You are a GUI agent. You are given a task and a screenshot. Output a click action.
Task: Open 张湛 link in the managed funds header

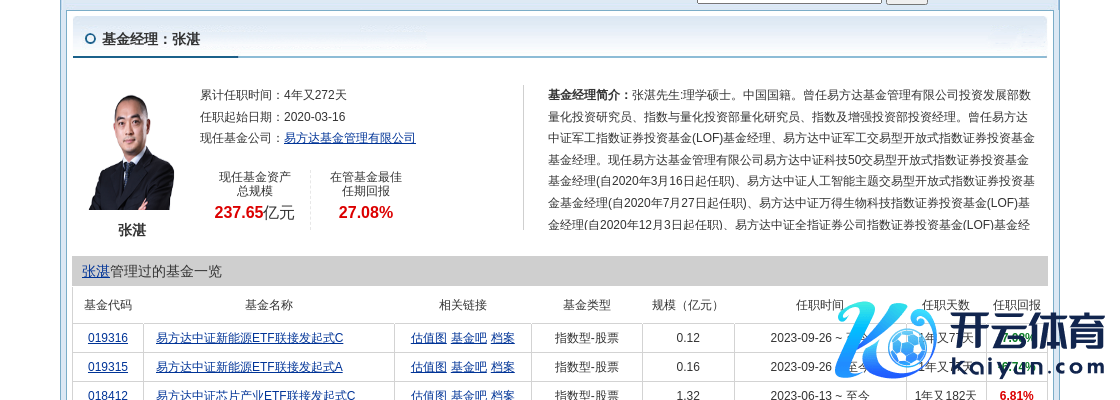95,271
